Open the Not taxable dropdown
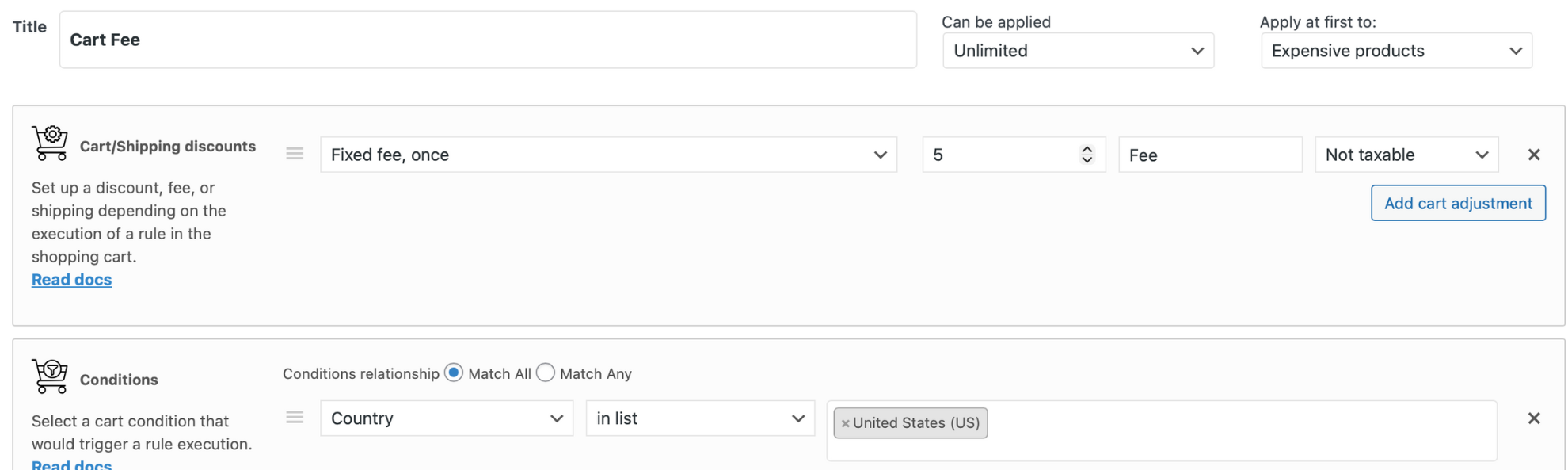1568x470 pixels. pos(1406,155)
